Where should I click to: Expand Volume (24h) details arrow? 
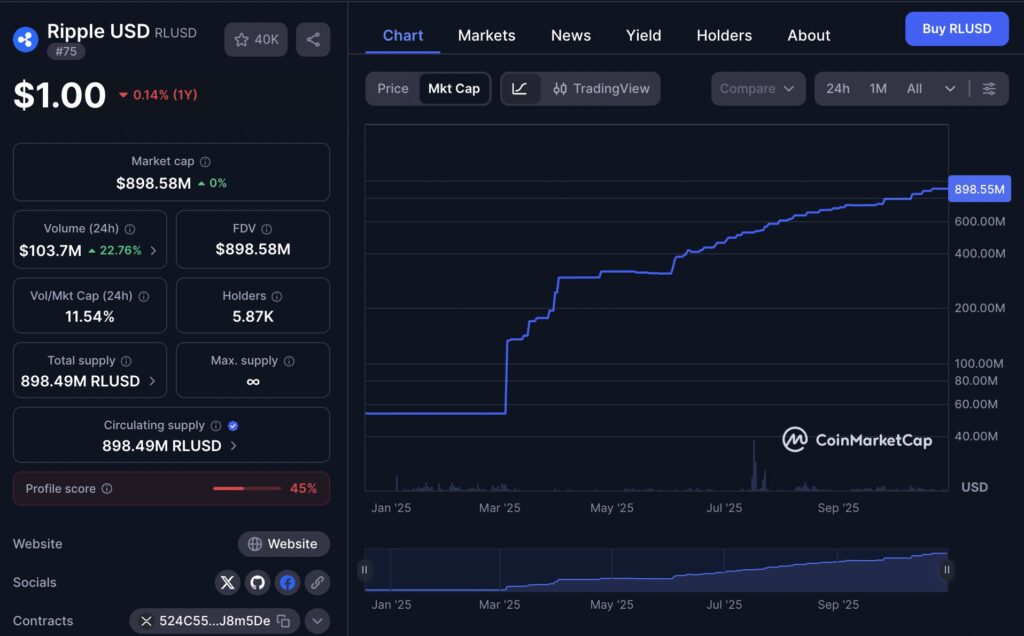click(153, 251)
